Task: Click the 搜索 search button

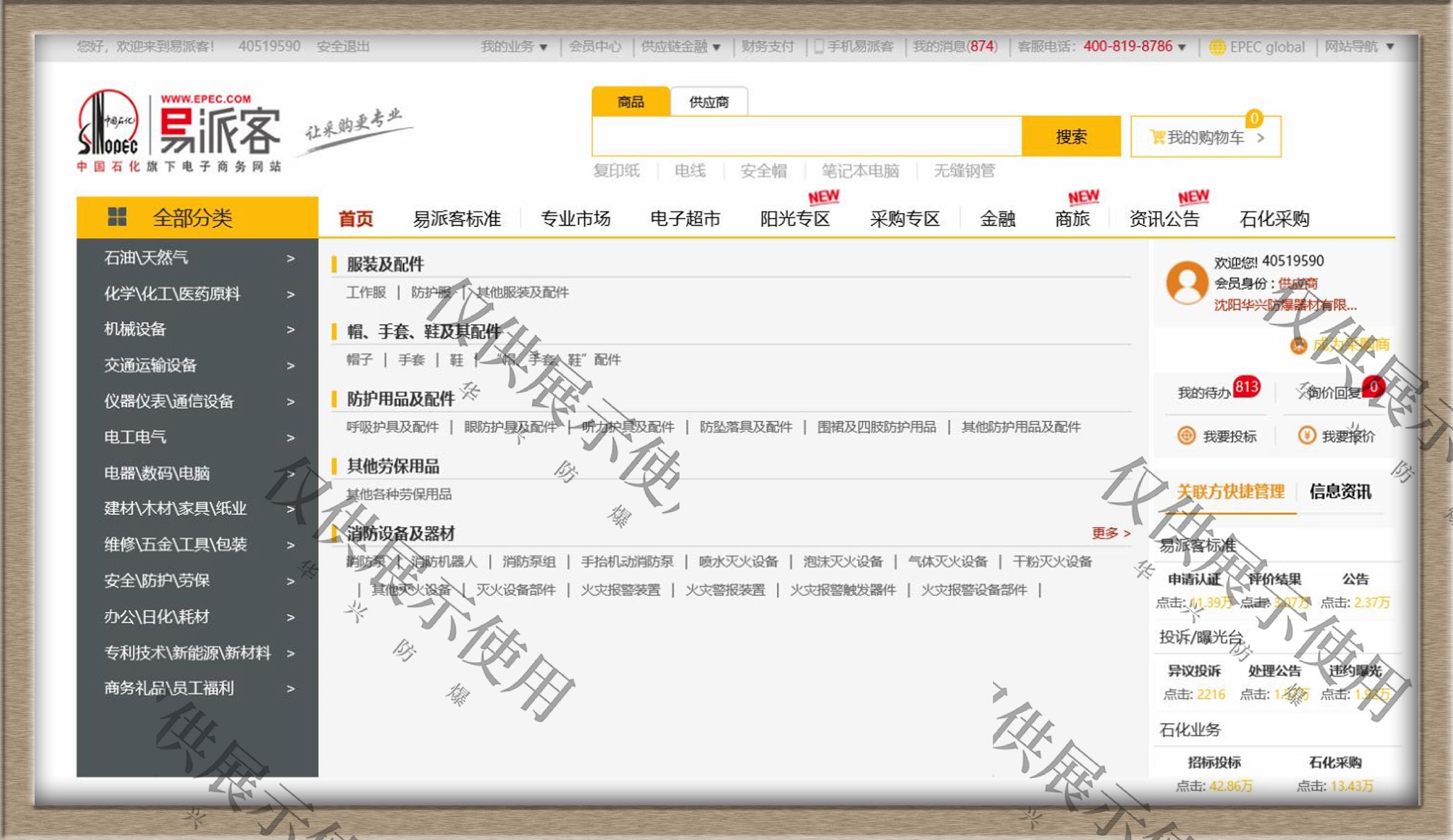Action: click(1071, 136)
